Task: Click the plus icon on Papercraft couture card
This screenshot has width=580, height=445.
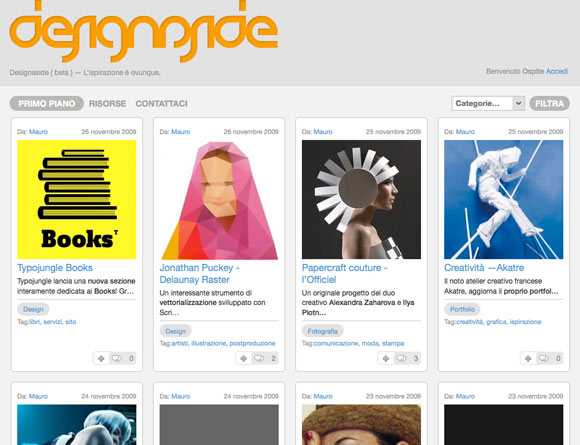Action: [x=386, y=358]
